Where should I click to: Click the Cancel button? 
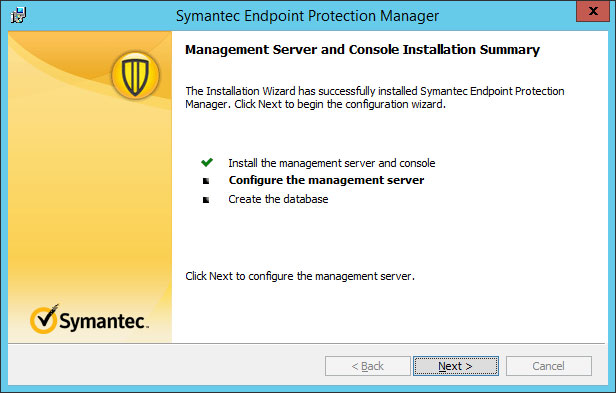click(x=548, y=366)
